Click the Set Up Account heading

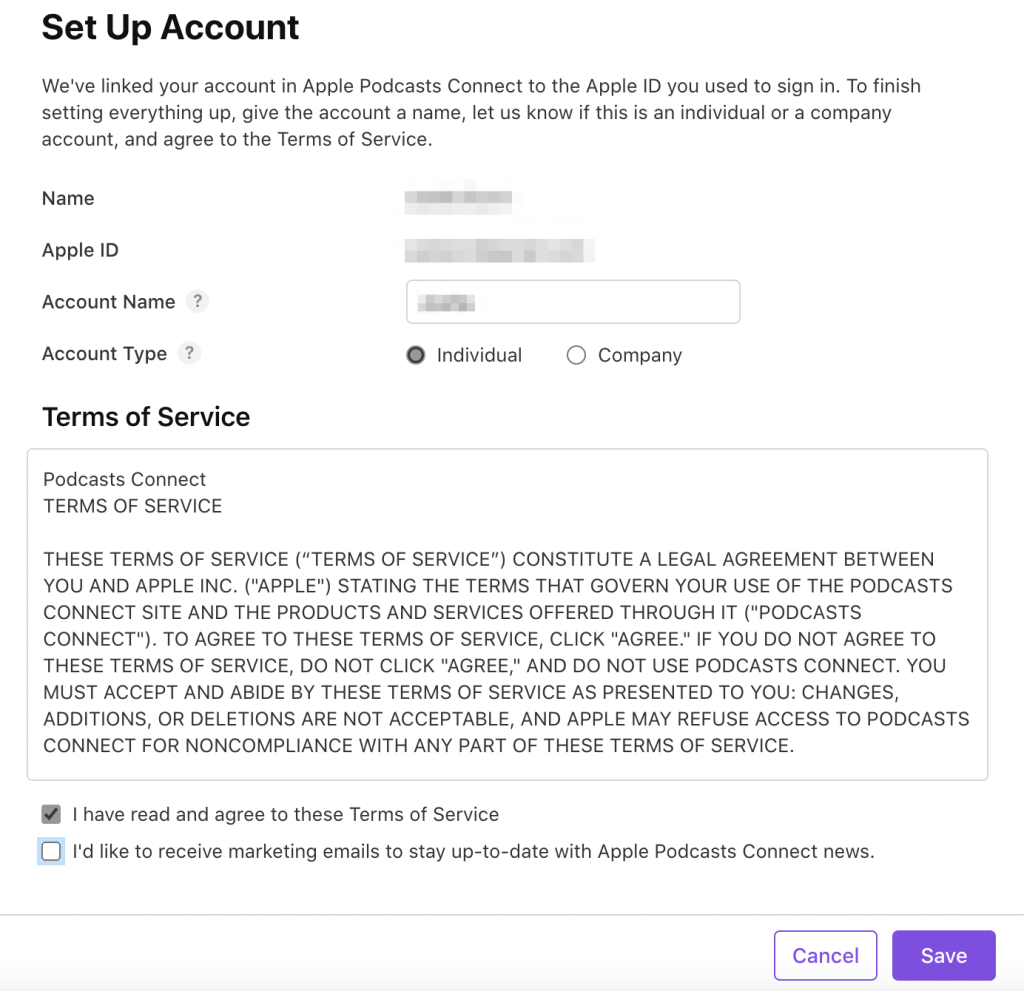pyautogui.click(x=170, y=27)
